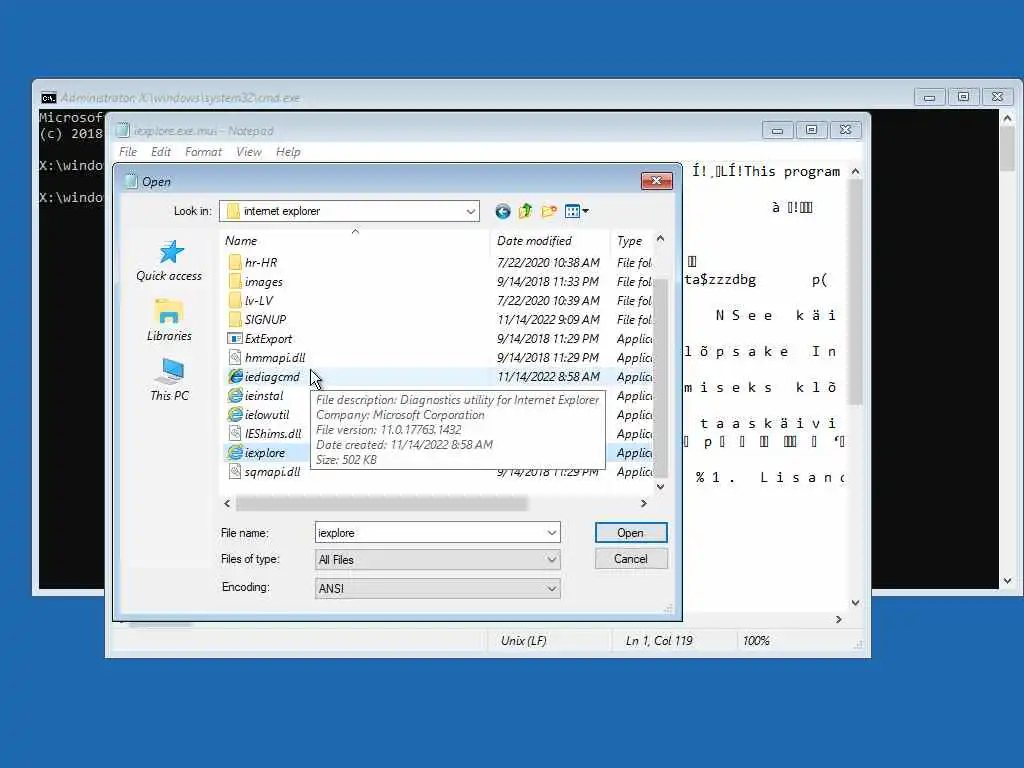The height and width of the screenshot is (768, 1024).
Task: Sort files by Name column header
Action: click(355, 240)
